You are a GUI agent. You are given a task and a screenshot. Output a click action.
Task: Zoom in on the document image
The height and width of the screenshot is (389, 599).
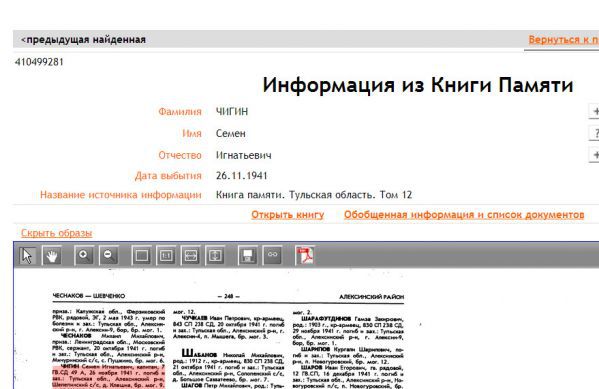click(x=84, y=255)
